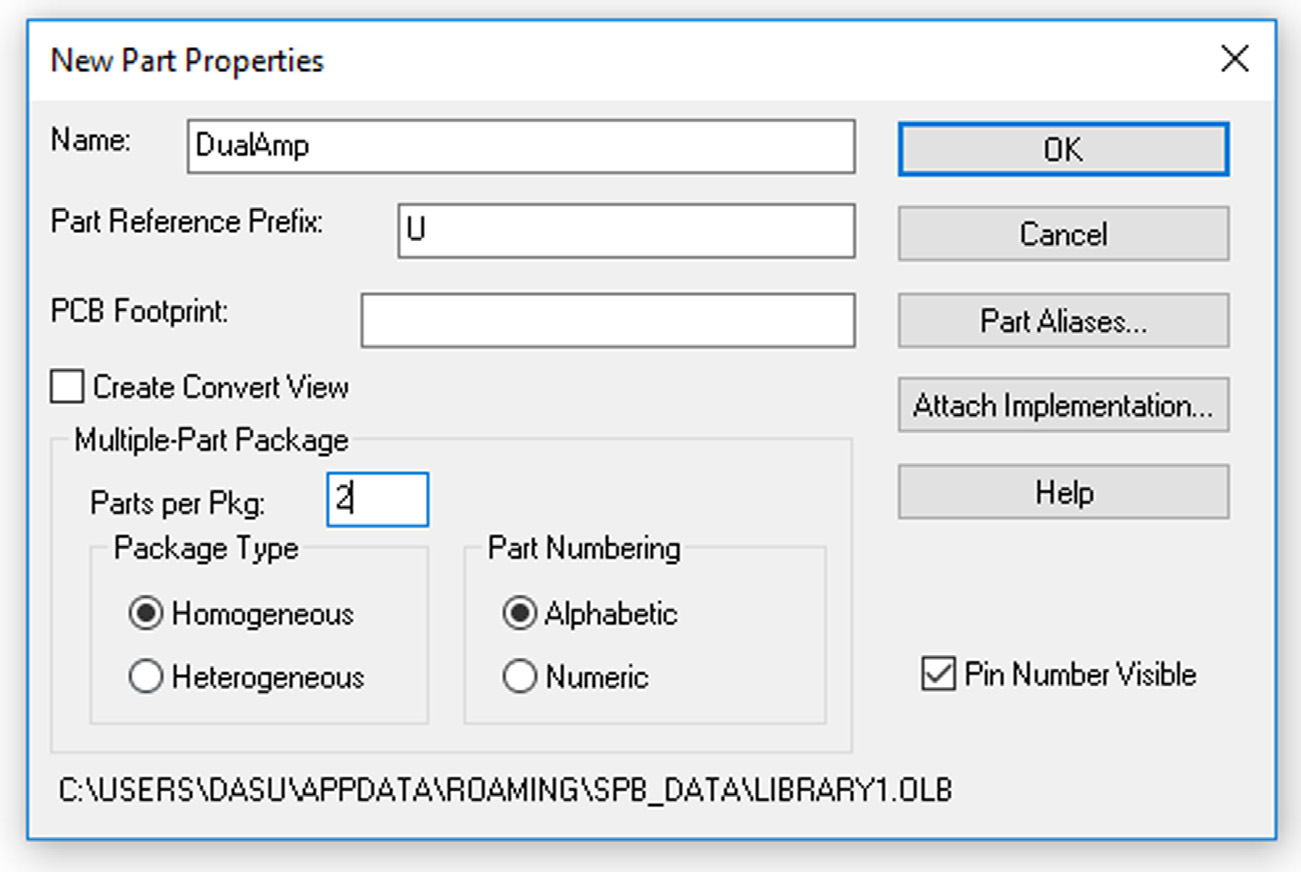
Task: Enable the Create Convert View checkbox
Action: click(x=67, y=387)
